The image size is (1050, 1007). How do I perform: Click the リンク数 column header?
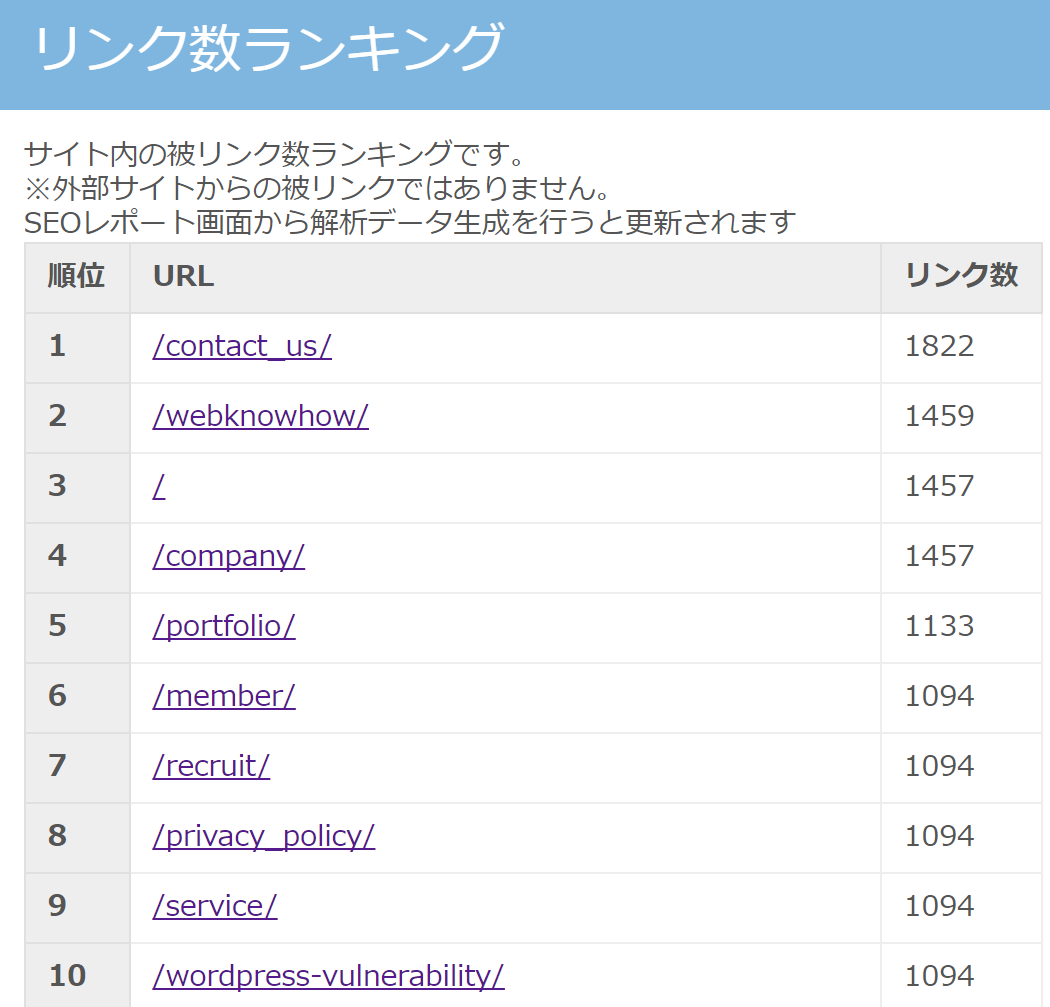coord(960,277)
